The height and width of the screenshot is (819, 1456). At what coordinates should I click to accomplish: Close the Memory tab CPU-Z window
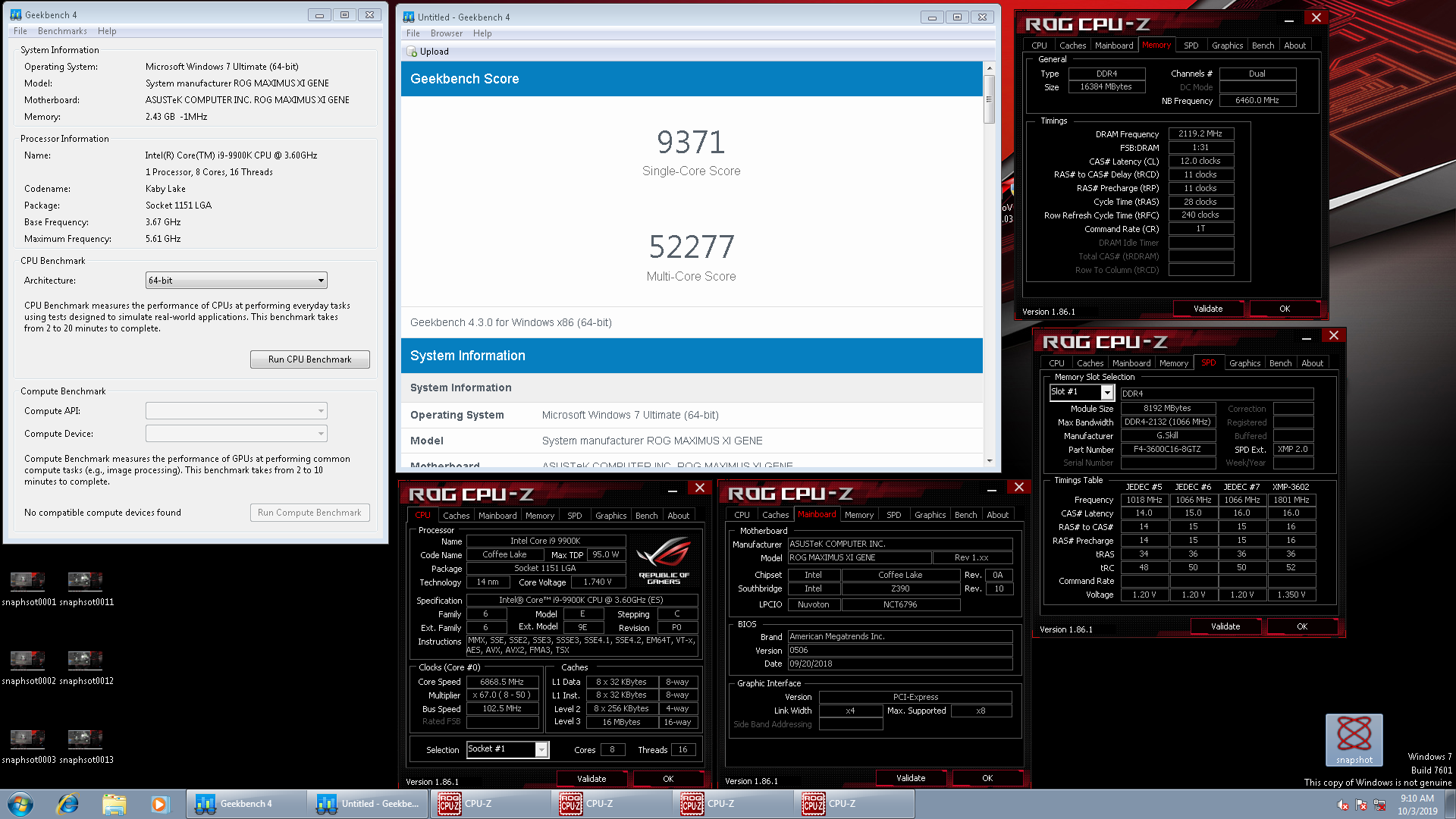[x=1316, y=17]
